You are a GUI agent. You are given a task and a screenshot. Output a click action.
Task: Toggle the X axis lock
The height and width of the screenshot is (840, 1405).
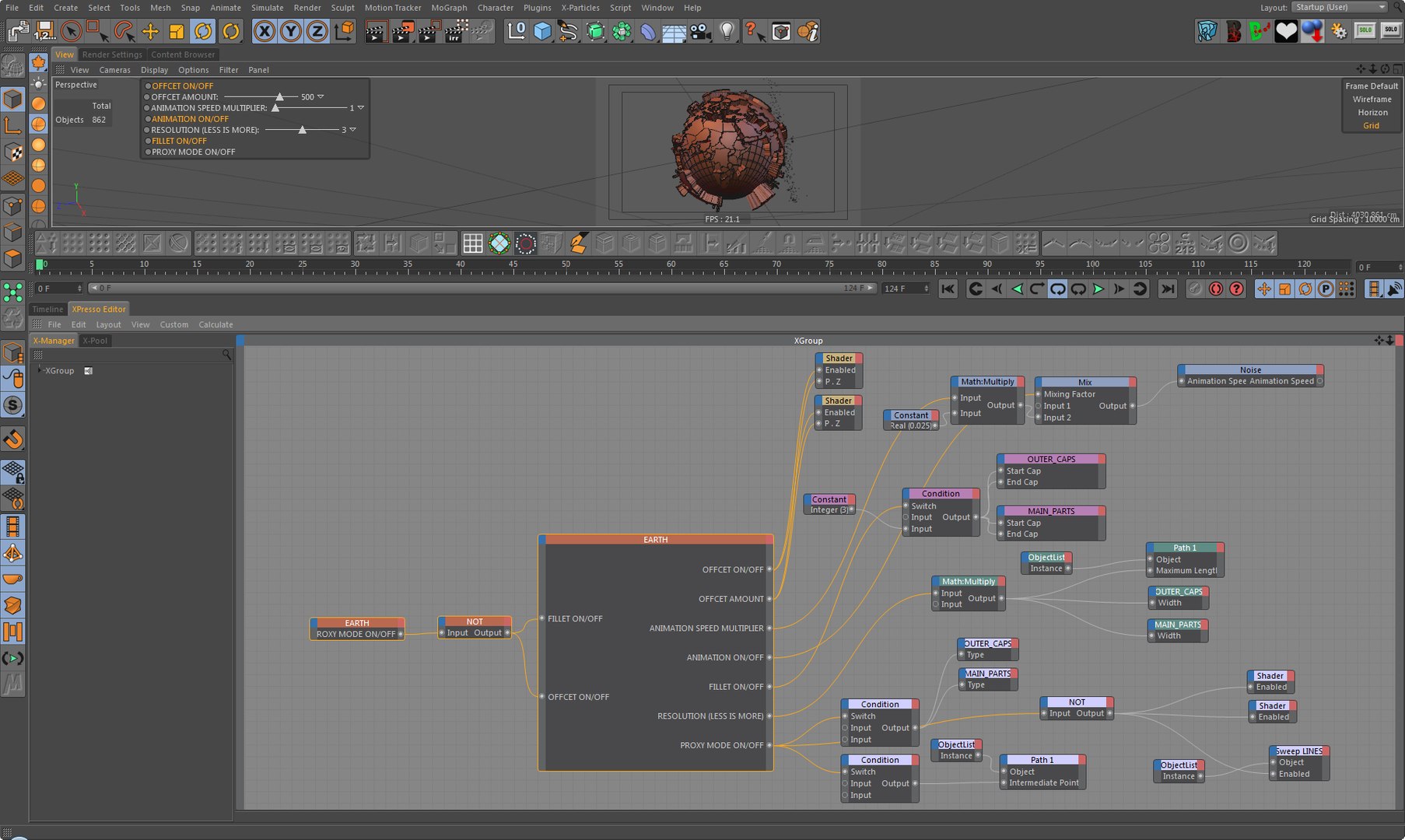[265, 32]
